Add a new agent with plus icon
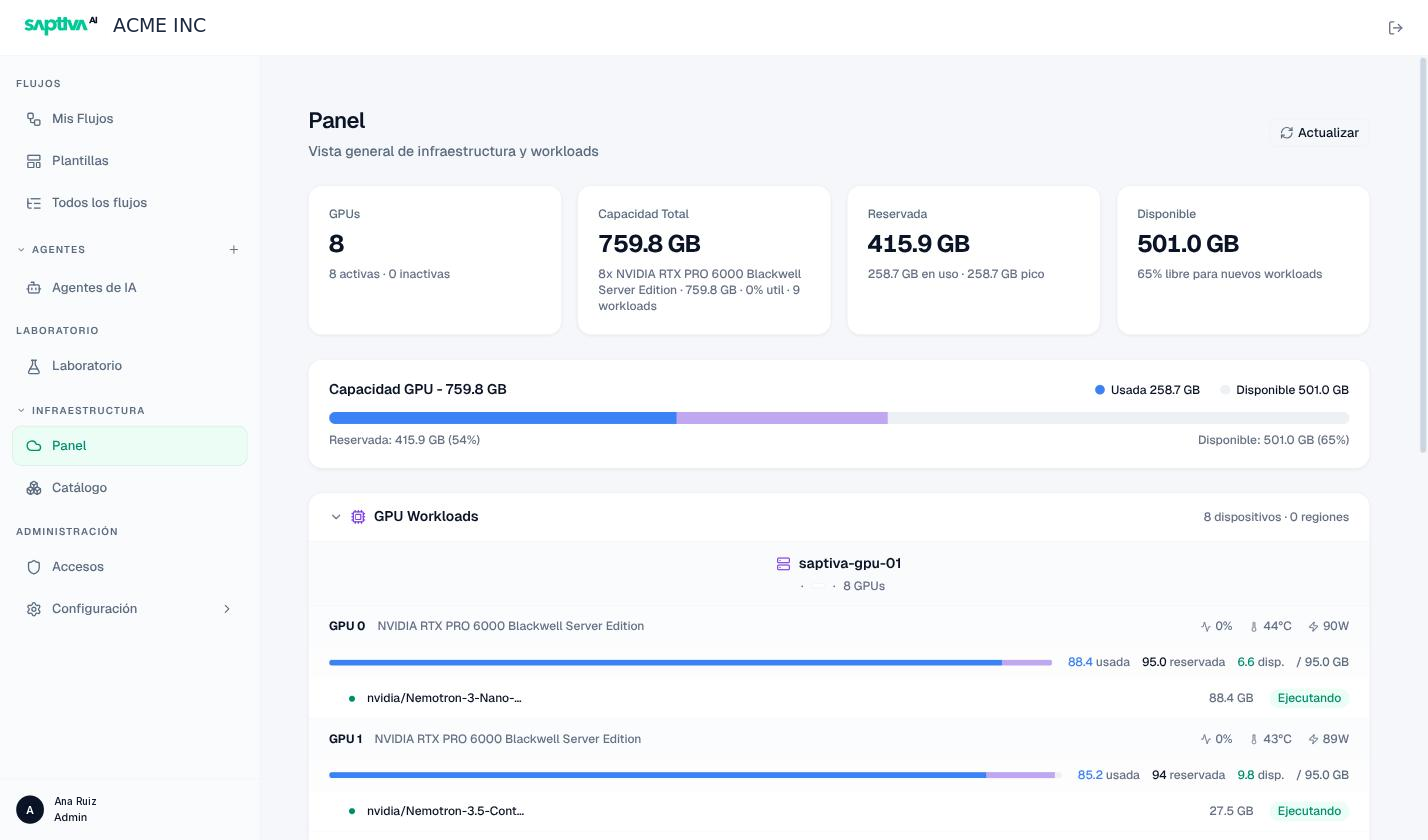This screenshot has height=840, width=1428. tap(234, 250)
